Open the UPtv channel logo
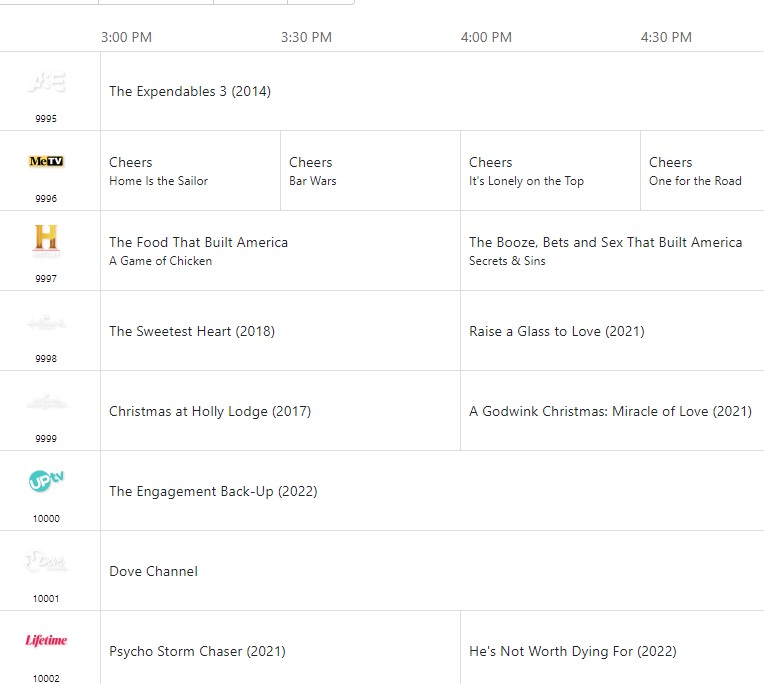 click(x=46, y=482)
